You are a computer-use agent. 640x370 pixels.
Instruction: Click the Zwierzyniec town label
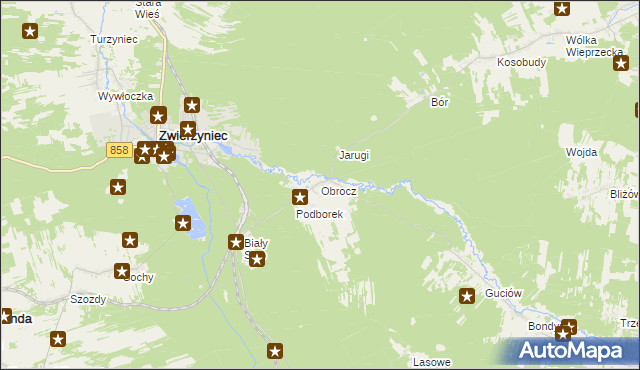click(x=193, y=135)
